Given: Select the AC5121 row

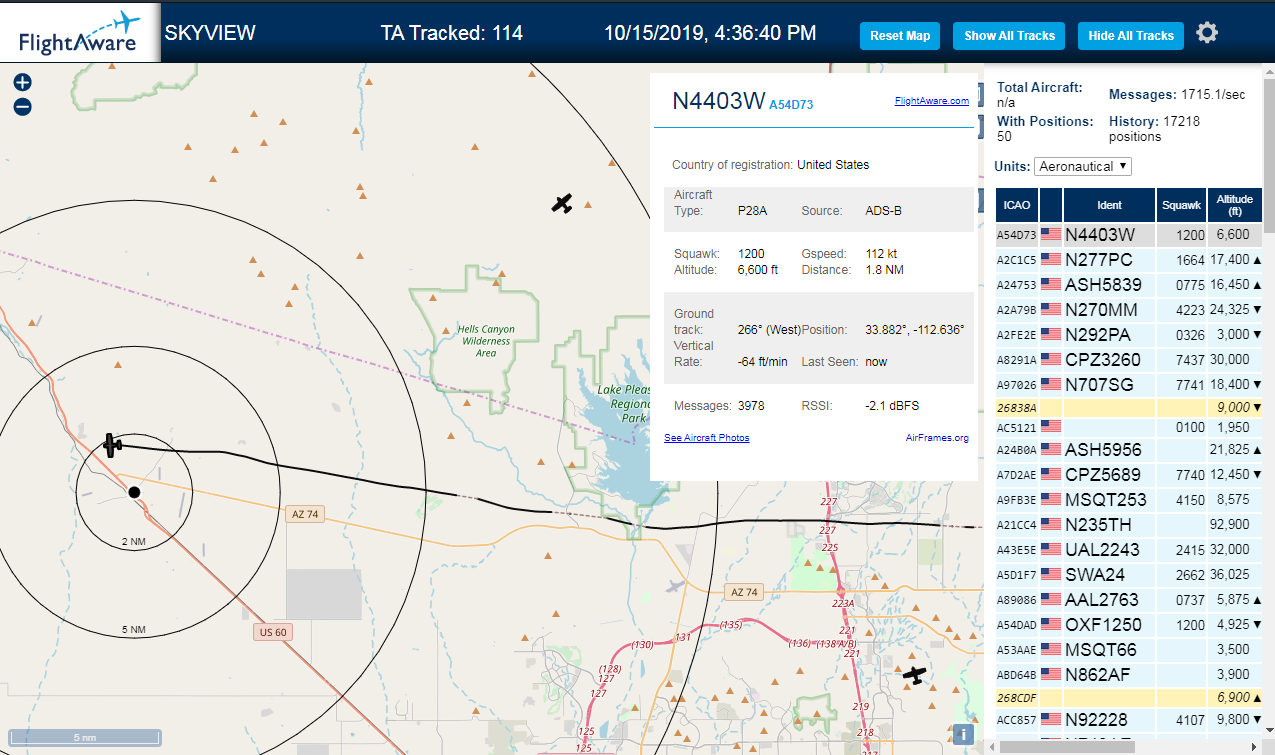Looking at the screenshot, I should (1129, 427).
